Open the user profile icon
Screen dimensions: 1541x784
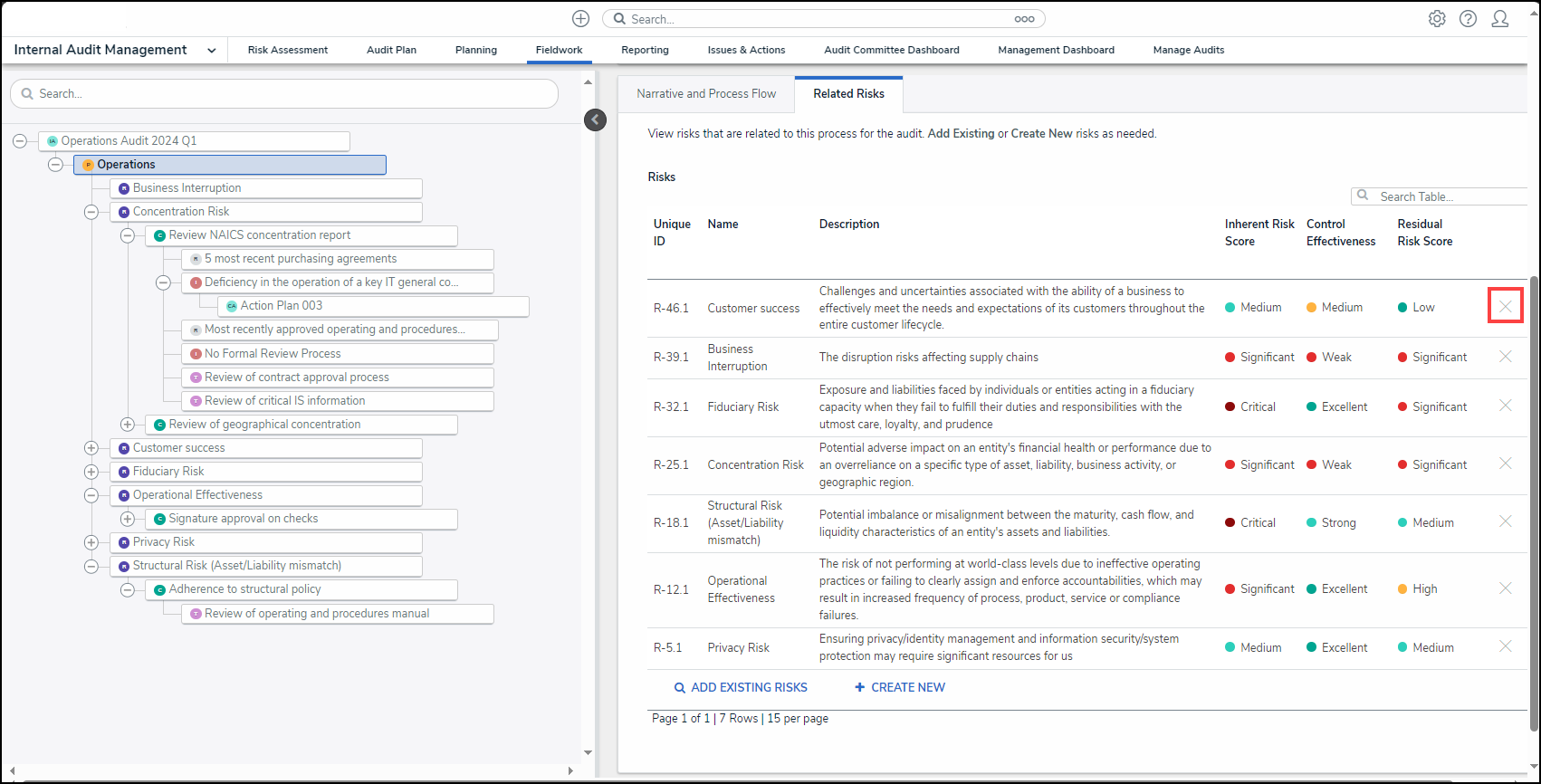[1499, 19]
